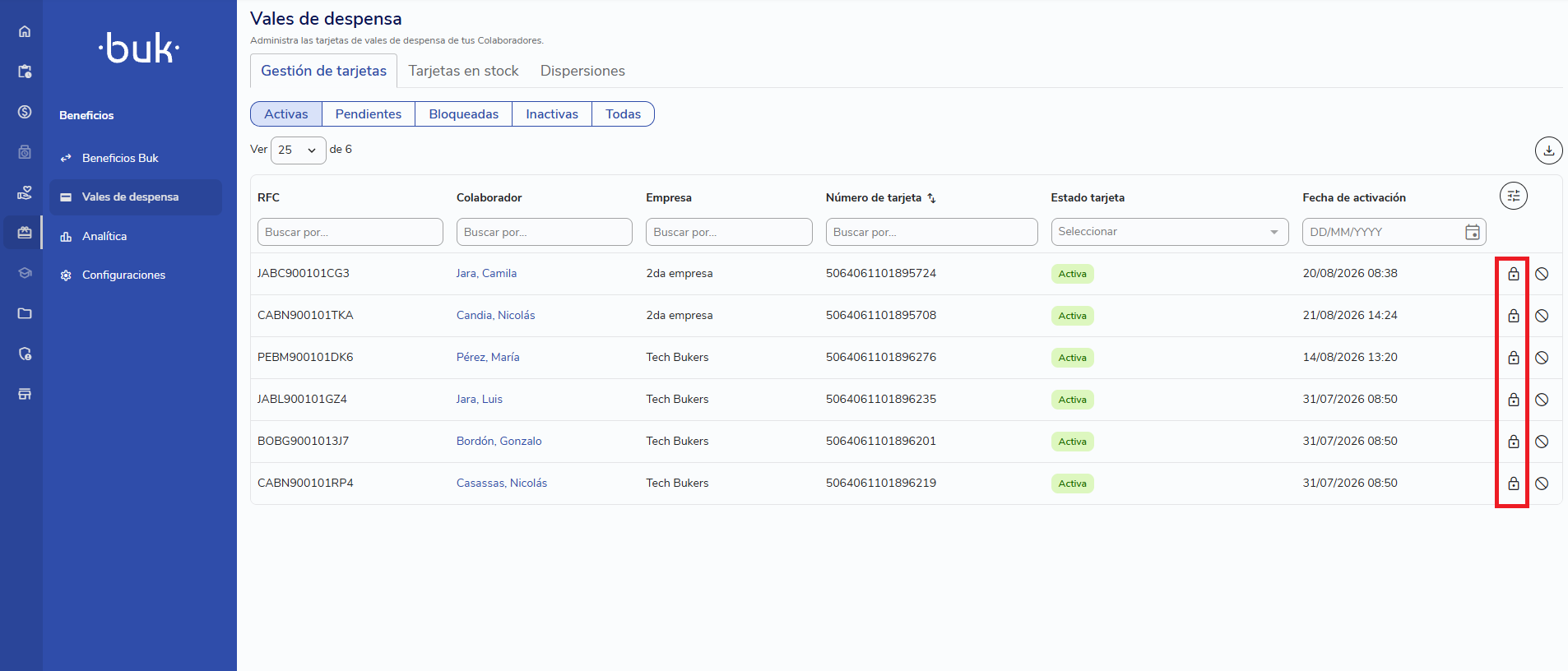Lock card of Pérez, María
Viewport: 1568px width, 671px height.
(x=1513, y=358)
